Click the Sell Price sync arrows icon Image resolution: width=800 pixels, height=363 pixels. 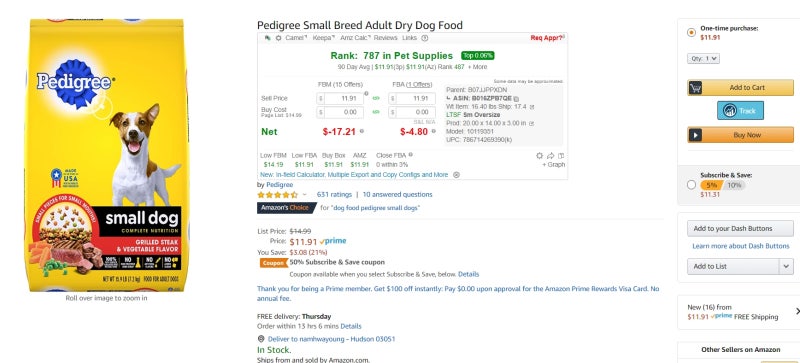coord(377,98)
